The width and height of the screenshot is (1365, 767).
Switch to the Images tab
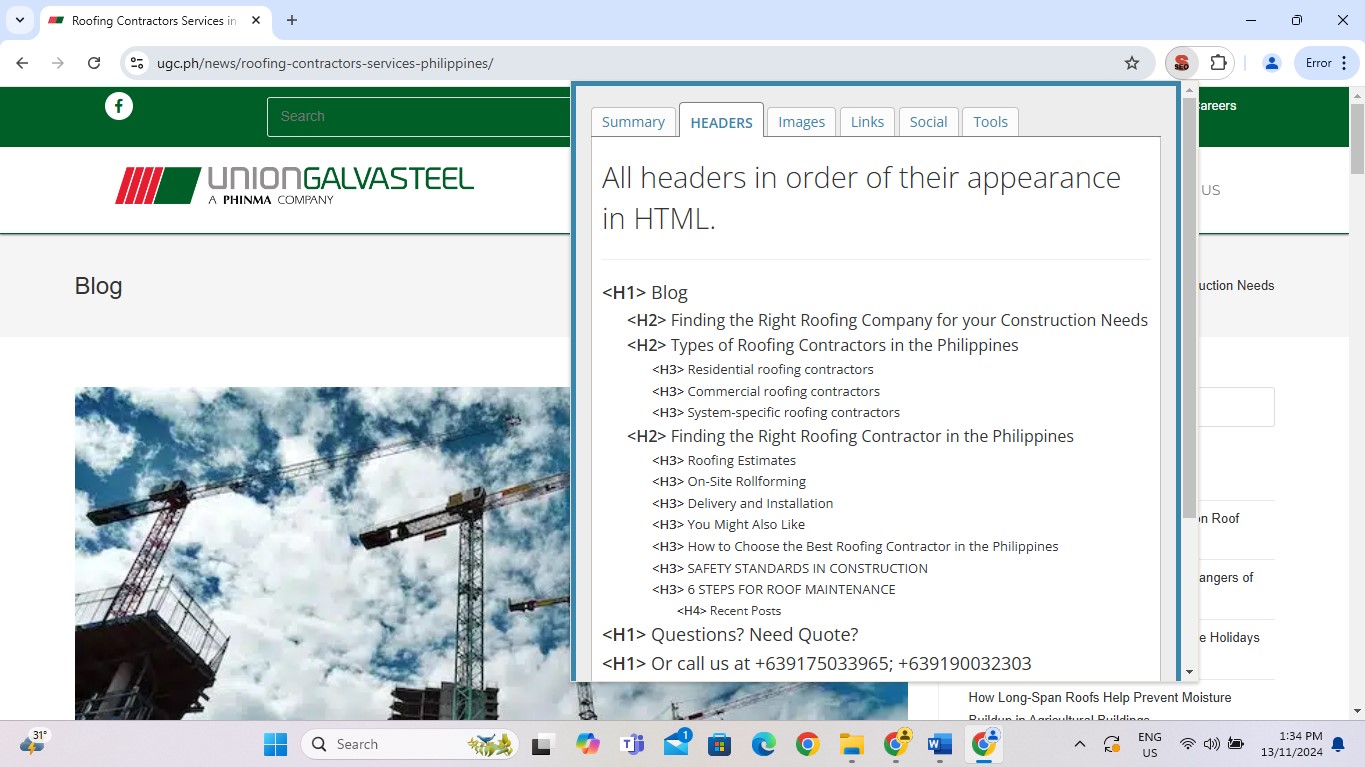coord(802,122)
